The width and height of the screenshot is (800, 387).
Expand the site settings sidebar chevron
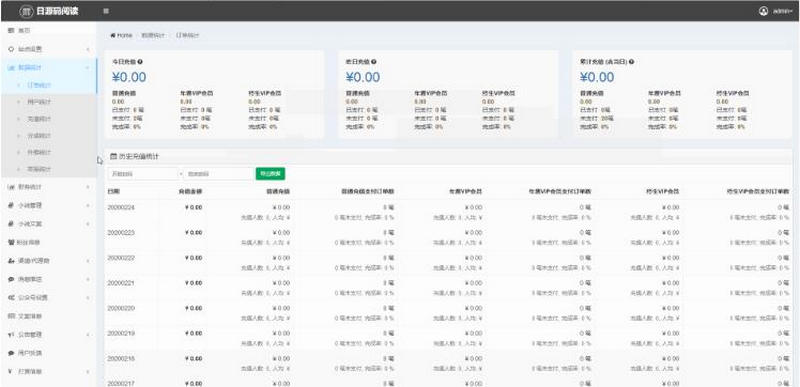pyautogui.click(x=88, y=49)
